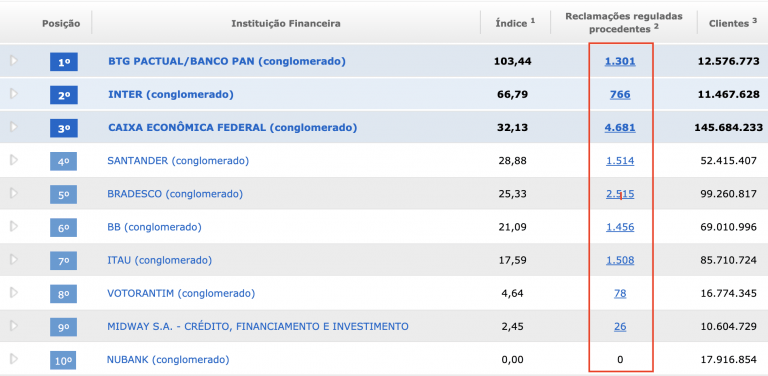
Task: Expand the SANTANDER row triangle
Action: pos(14,160)
